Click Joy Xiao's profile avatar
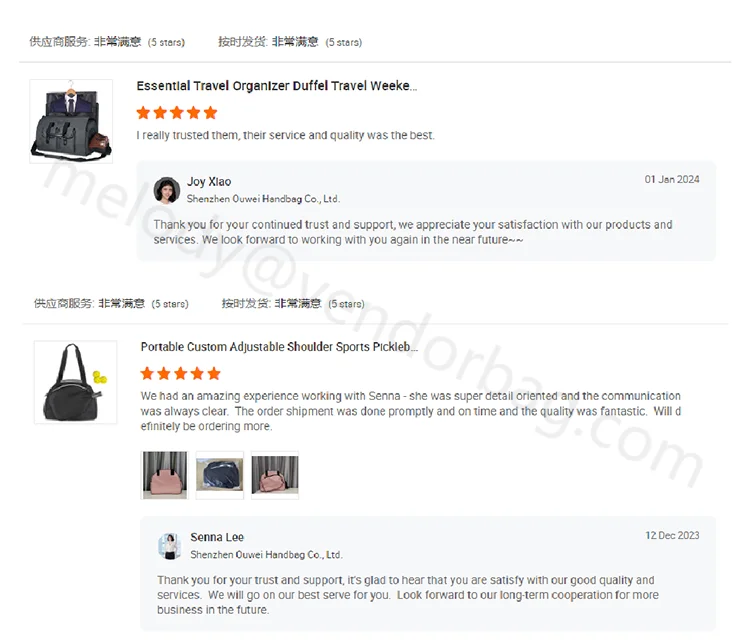Image resolution: width=750 pixels, height=641 pixels. coord(166,190)
